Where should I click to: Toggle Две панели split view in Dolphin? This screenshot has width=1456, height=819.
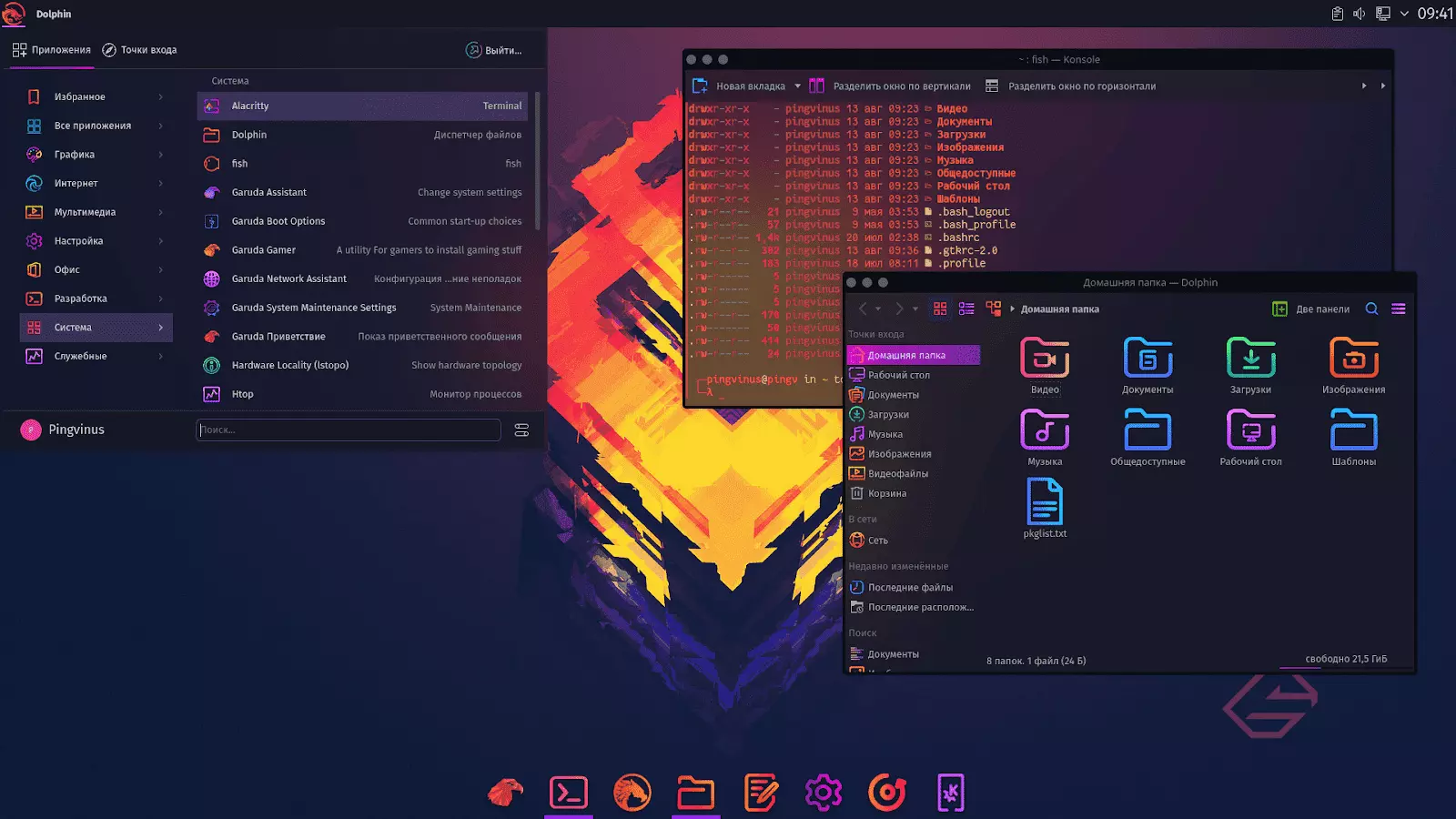[x=1310, y=308]
